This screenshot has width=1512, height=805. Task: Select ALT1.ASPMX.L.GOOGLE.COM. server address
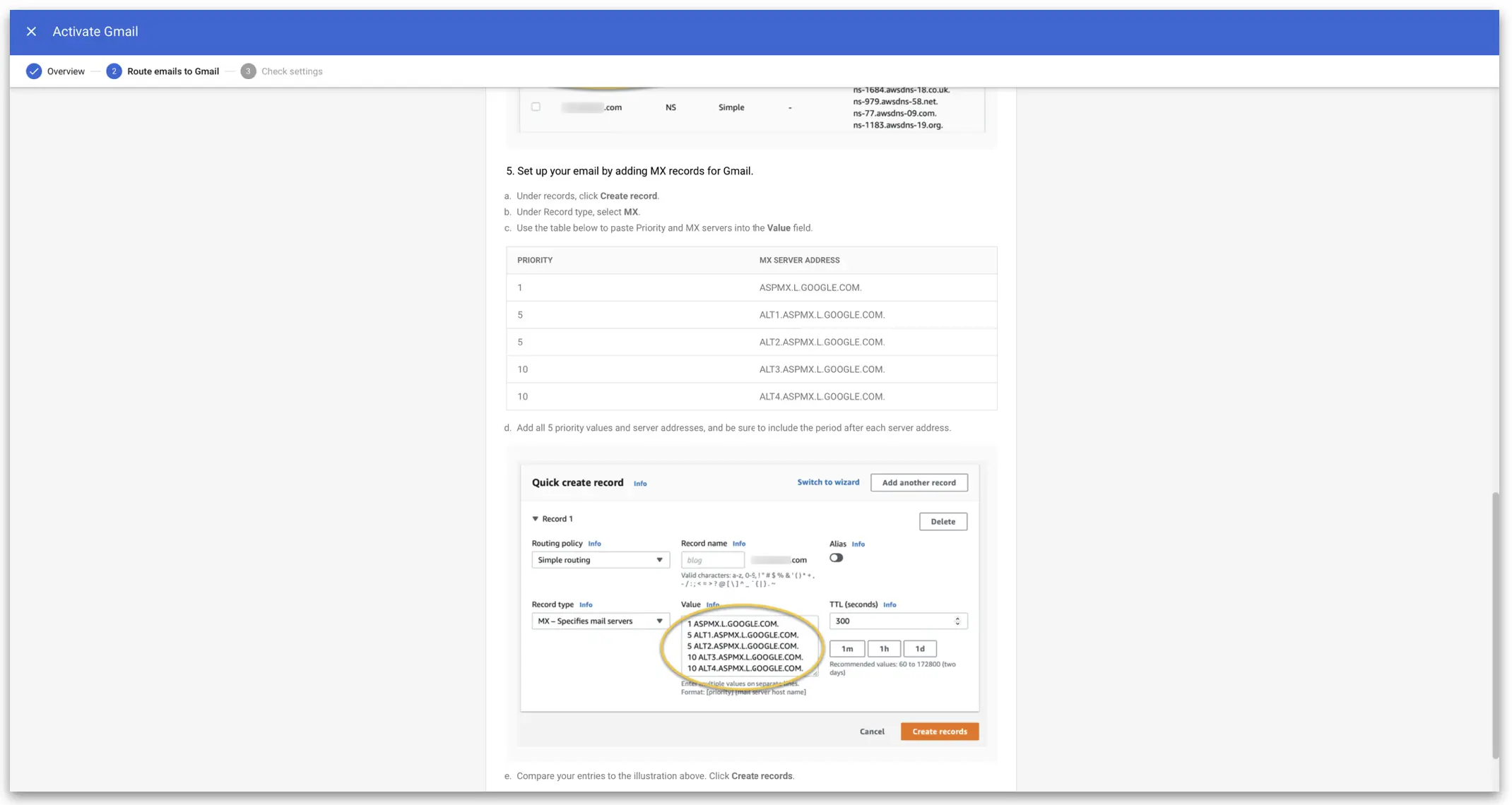coord(822,315)
